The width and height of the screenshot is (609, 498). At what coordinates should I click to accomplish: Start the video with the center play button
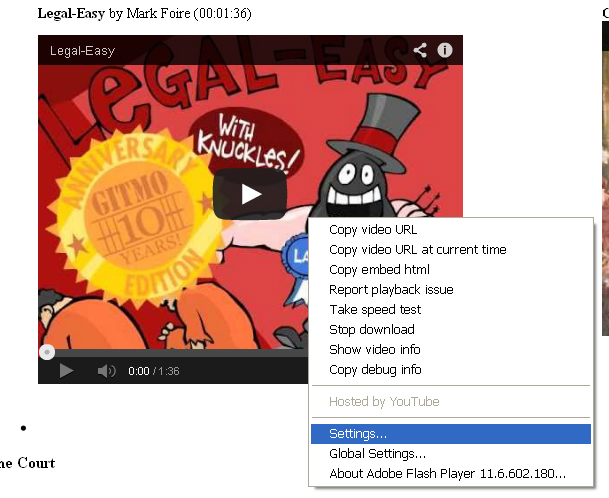click(250, 194)
